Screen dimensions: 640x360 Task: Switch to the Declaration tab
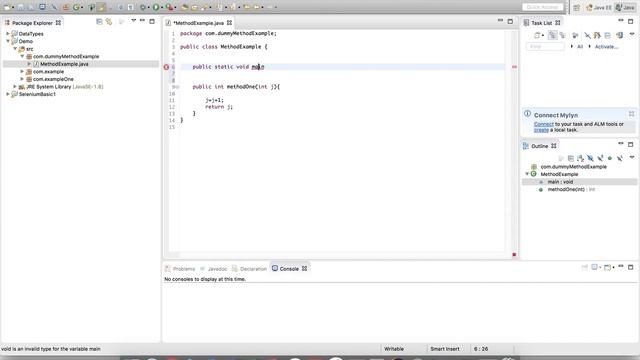[249, 269]
